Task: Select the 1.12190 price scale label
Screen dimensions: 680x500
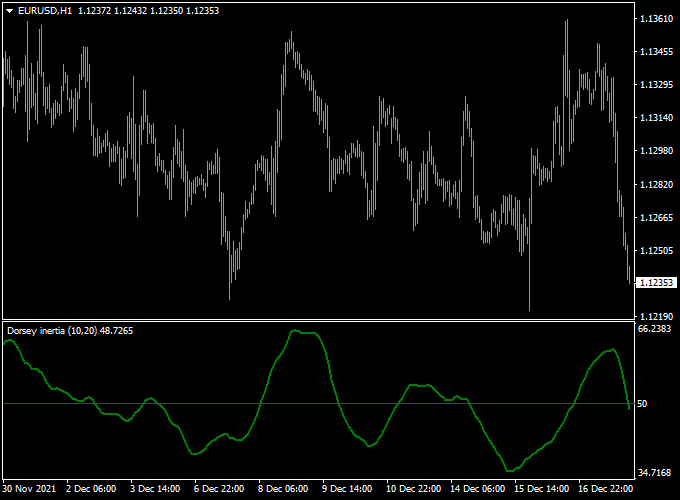Action: coord(657,316)
